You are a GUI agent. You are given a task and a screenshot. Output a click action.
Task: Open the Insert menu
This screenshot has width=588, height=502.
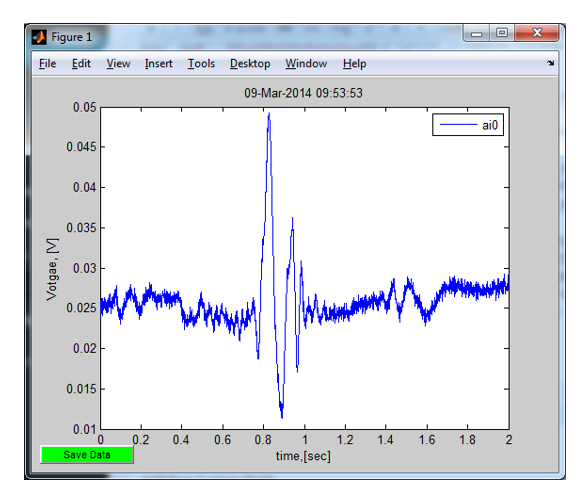tap(159, 64)
